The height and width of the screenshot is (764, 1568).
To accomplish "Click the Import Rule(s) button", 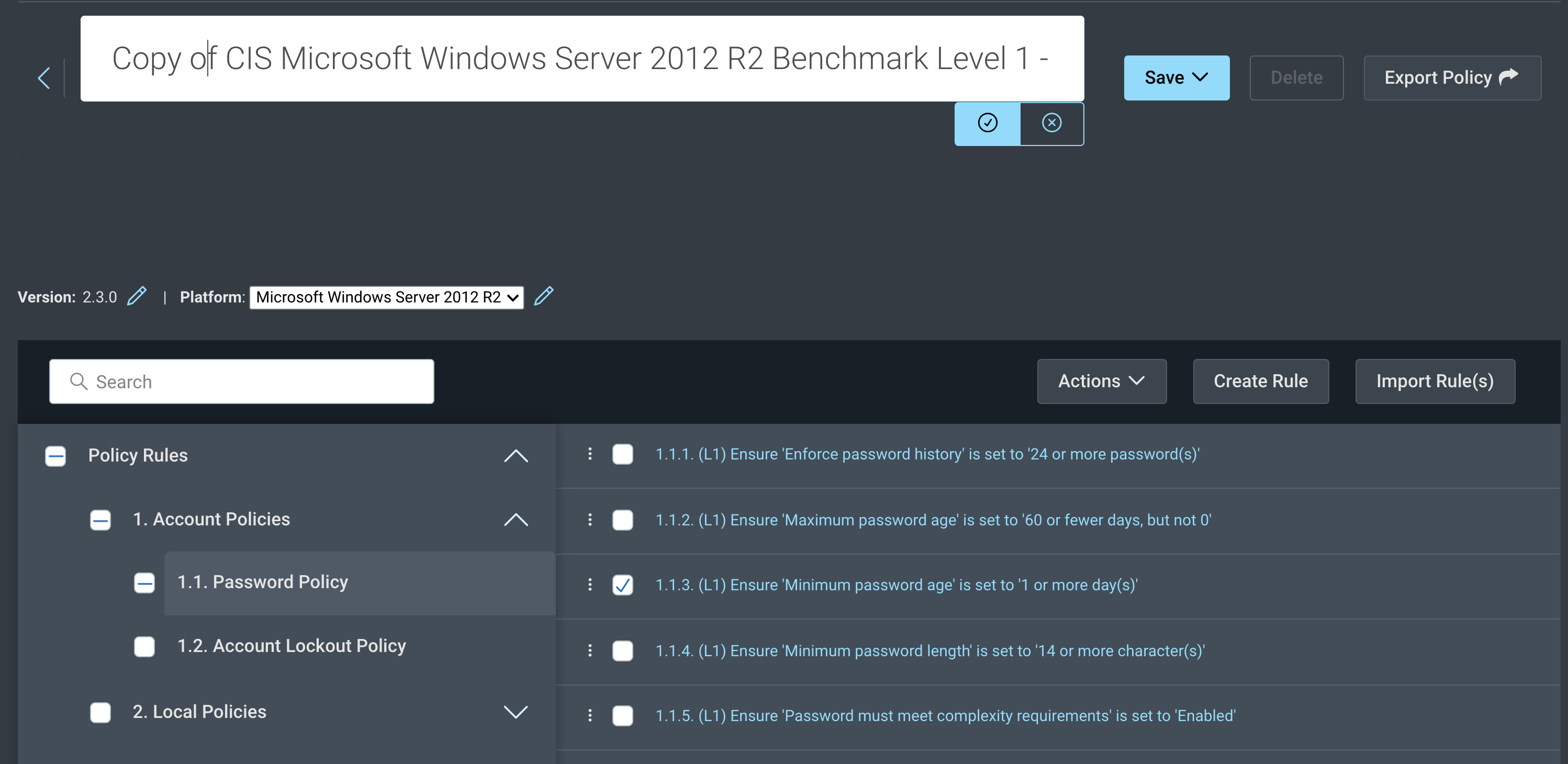I will pos(1435,381).
